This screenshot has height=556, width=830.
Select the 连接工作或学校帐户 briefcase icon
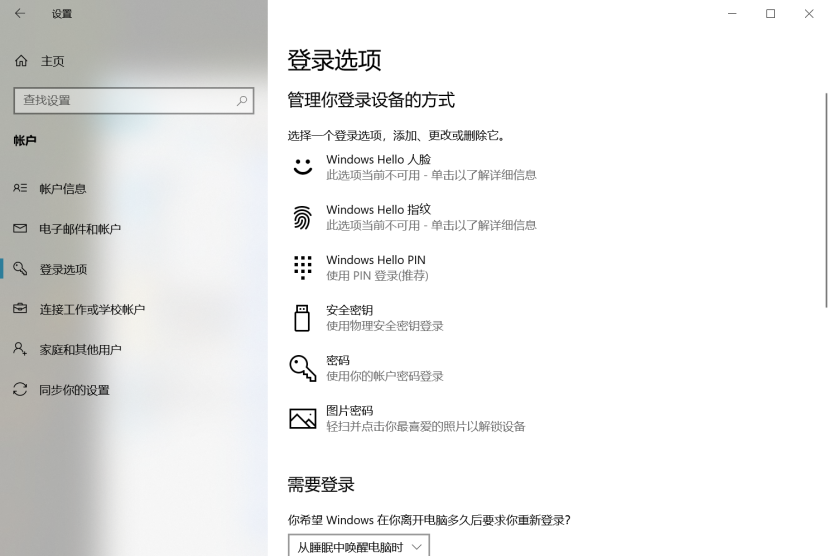click(x=20, y=308)
